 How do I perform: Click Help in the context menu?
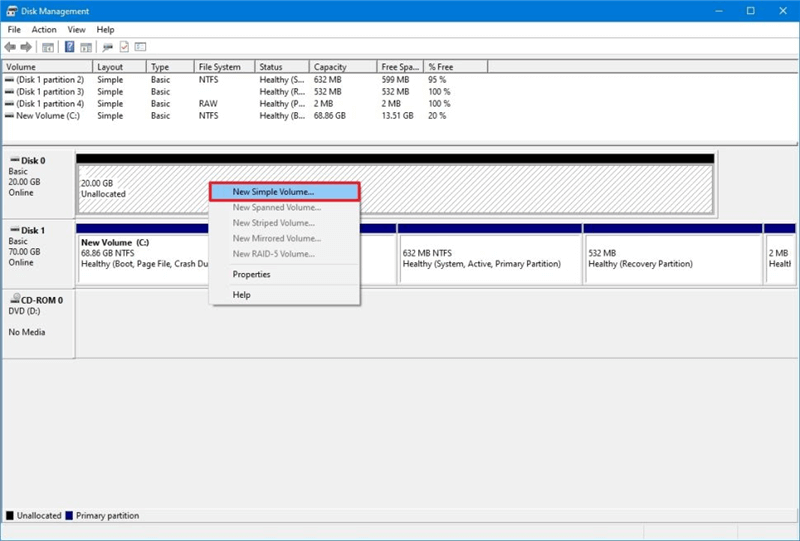coord(242,295)
